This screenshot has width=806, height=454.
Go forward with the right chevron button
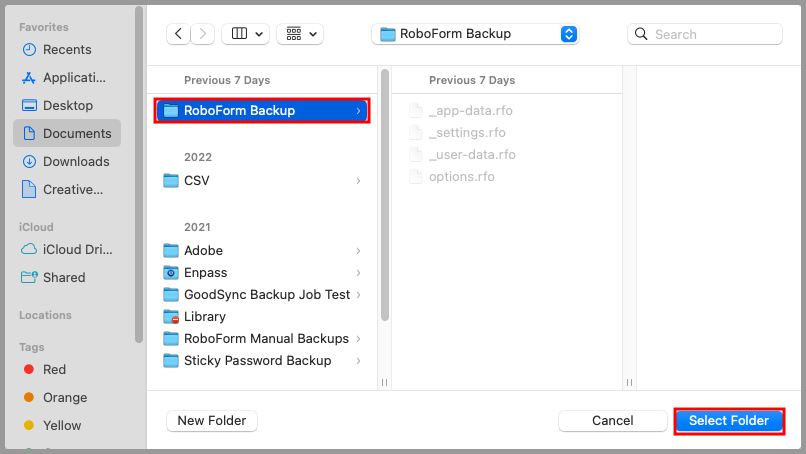(x=203, y=34)
